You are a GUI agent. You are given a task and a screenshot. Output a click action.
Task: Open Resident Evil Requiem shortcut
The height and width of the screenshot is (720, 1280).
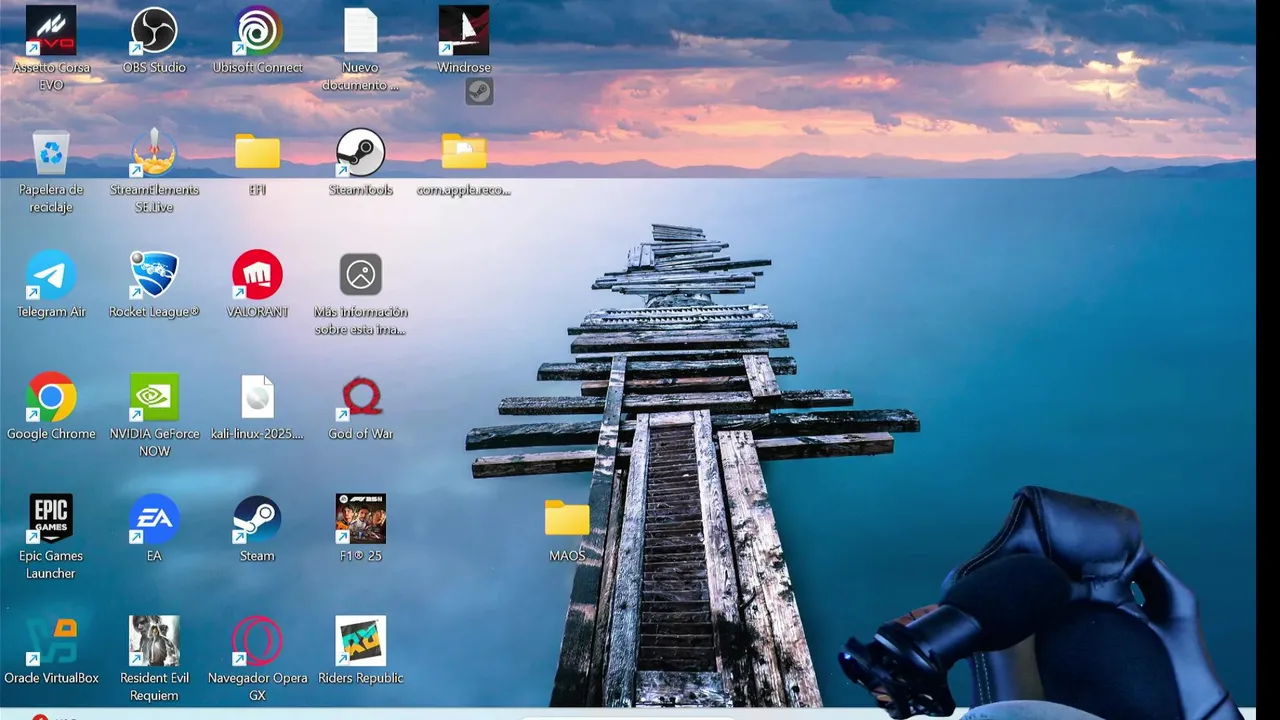pyautogui.click(x=154, y=641)
